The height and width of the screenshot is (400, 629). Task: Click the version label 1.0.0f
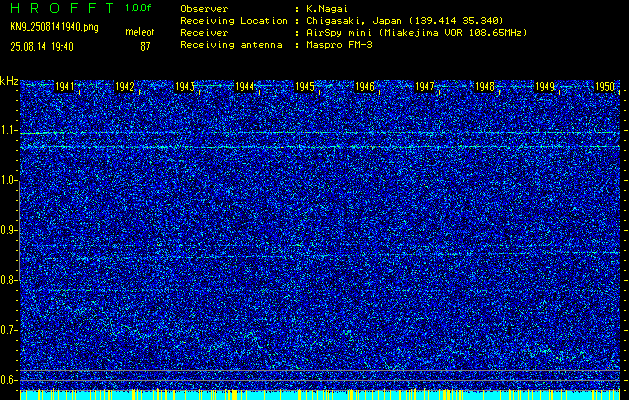click(x=138, y=8)
